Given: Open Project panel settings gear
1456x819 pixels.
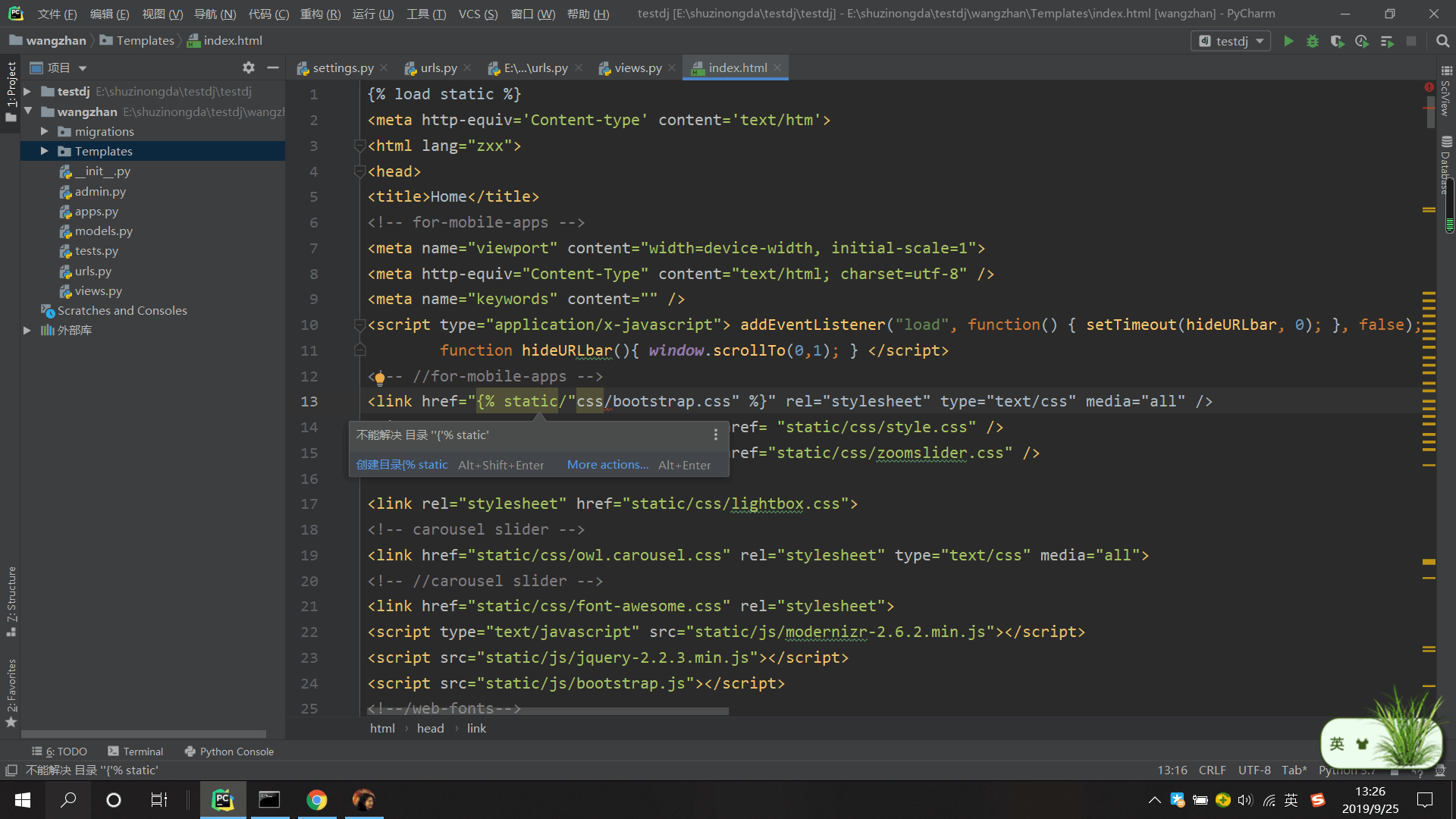Looking at the screenshot, I should click(x=249, y=67).
